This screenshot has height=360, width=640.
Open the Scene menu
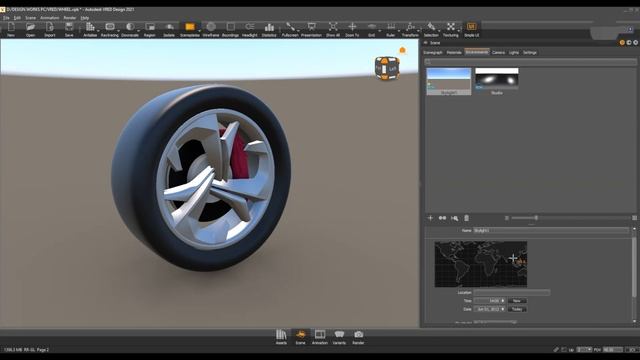coord(31,18)
